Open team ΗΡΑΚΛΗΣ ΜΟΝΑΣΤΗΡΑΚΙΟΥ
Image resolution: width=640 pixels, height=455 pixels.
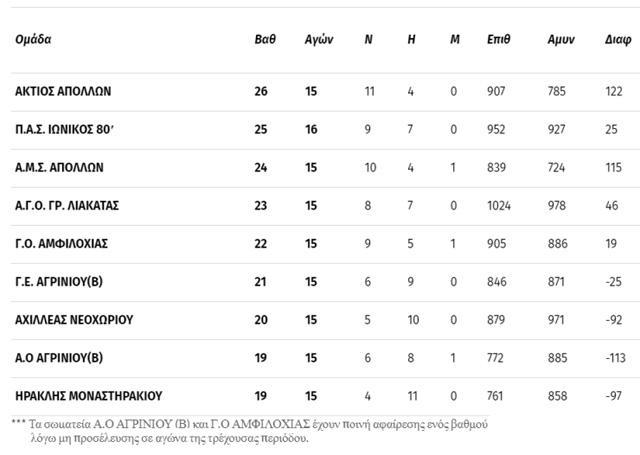click(x=88, y=396)
